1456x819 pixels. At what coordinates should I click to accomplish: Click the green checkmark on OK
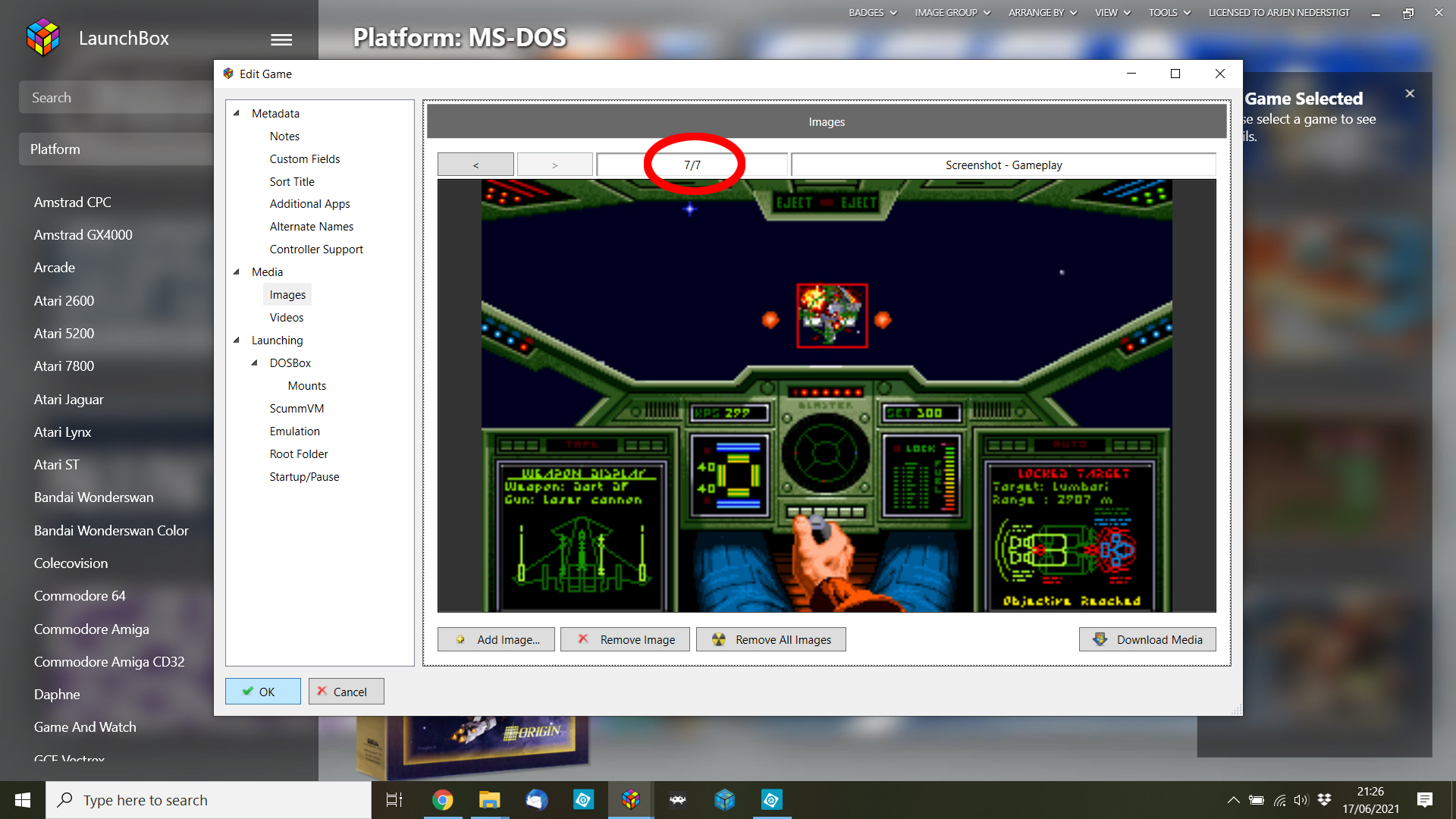click(247, 691)
